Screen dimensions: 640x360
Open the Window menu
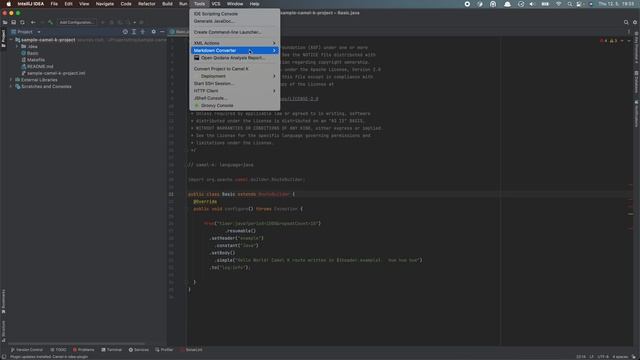point(235,4)
